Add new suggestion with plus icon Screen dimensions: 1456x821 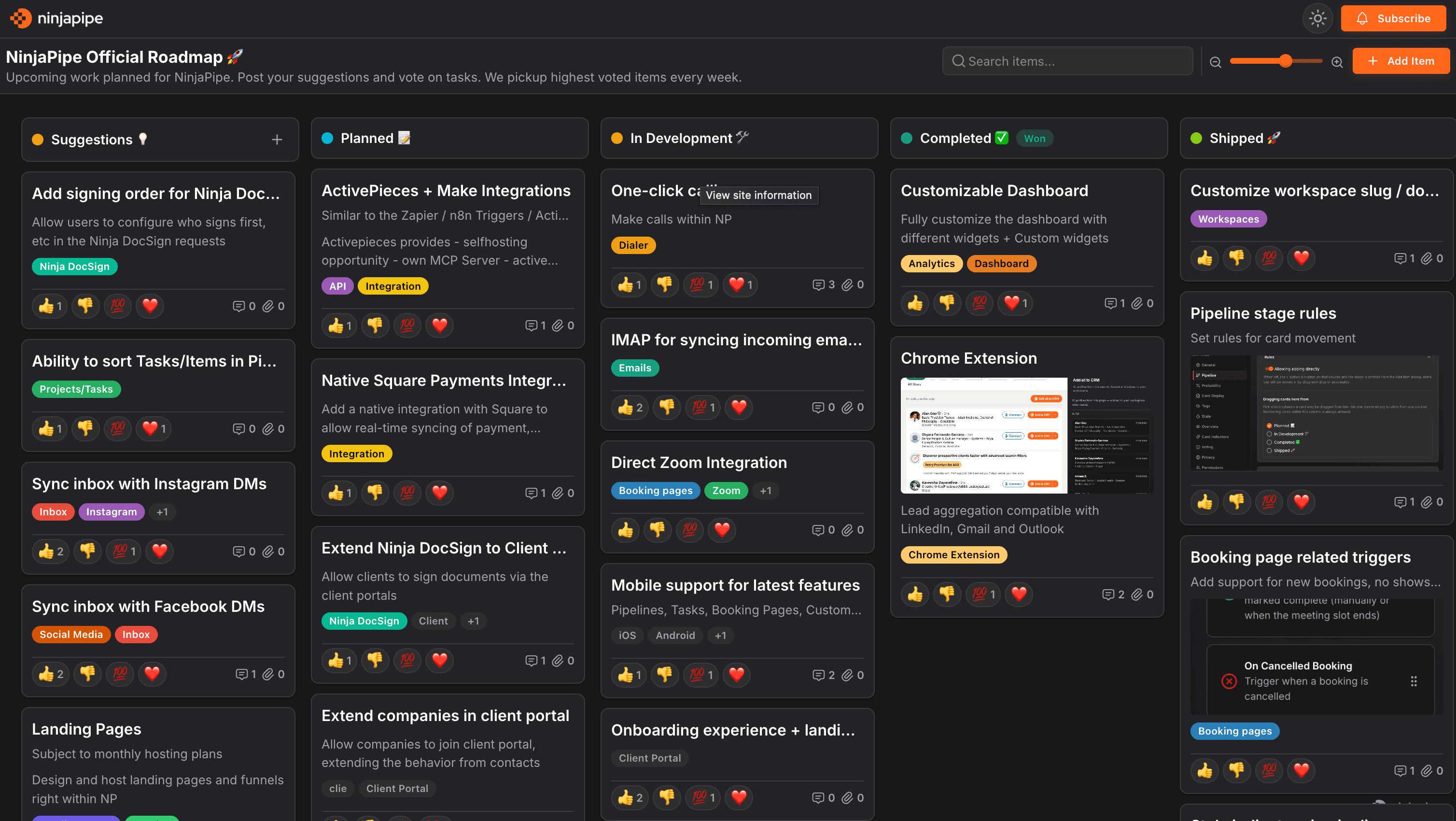(x=277, y=140)
